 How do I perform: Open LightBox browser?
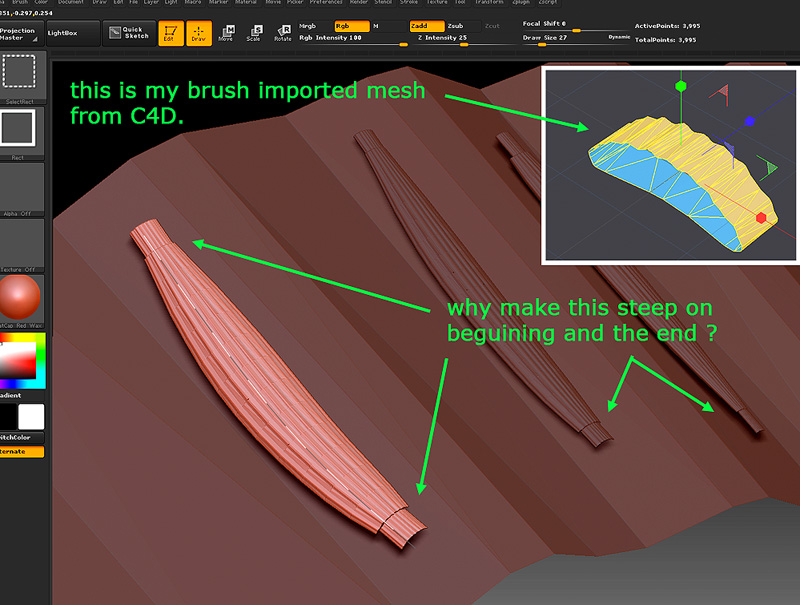(x=72, y=33)
